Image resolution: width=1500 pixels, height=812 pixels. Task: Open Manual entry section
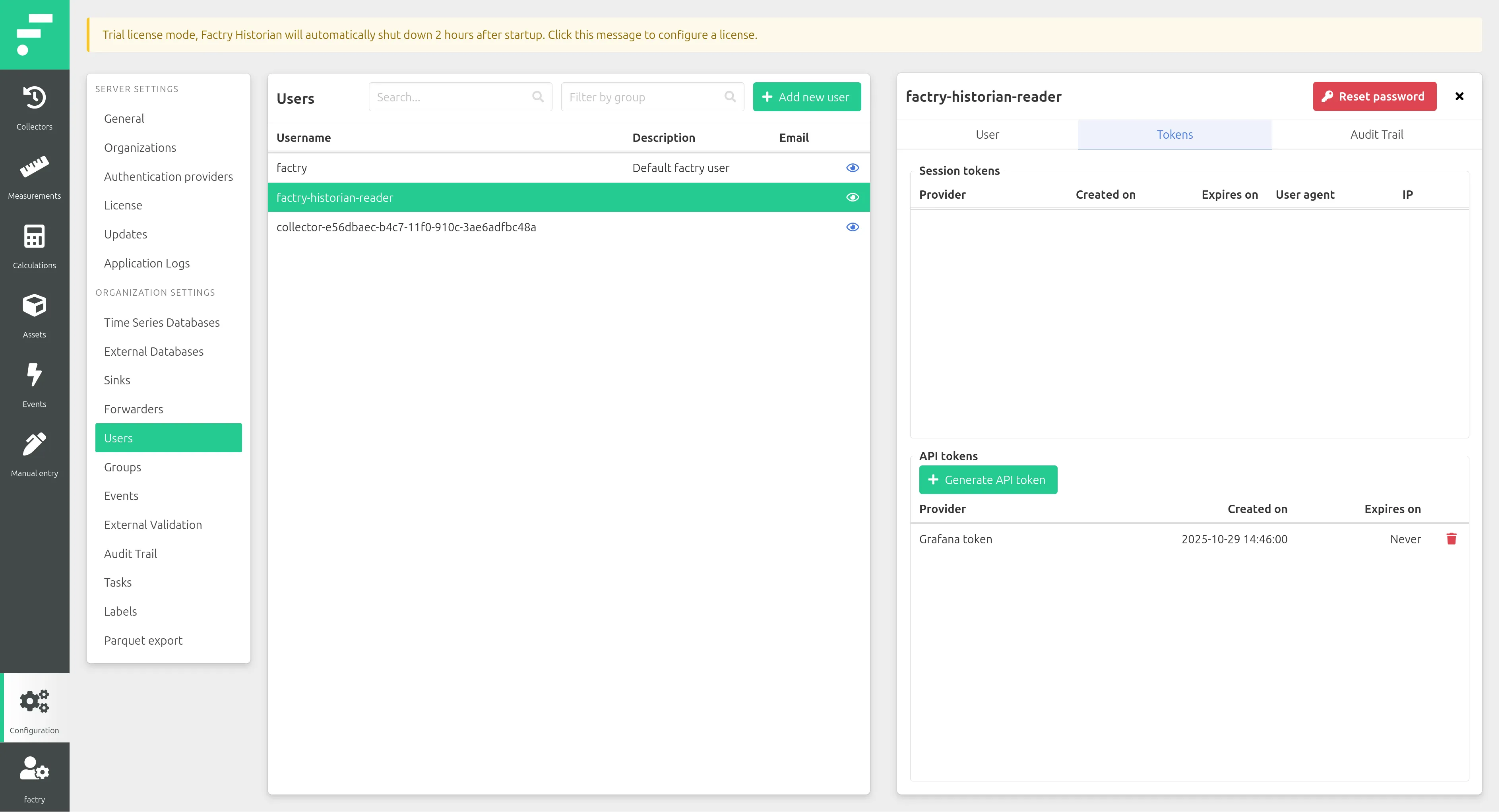pyautogui.click(x=34, y=454)
